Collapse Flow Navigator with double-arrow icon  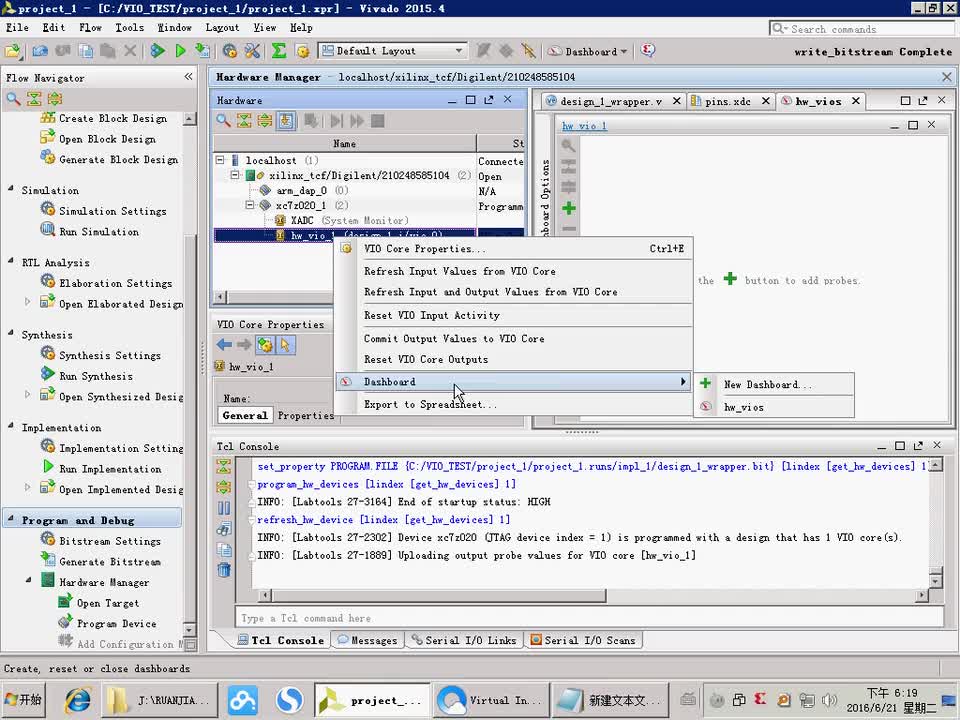(x=189, y=77)
